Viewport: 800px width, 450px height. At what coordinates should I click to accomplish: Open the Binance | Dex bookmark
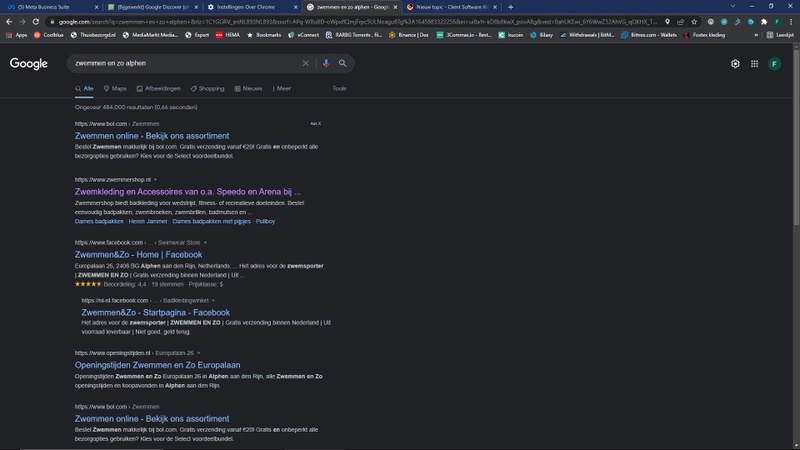[409, 35]
